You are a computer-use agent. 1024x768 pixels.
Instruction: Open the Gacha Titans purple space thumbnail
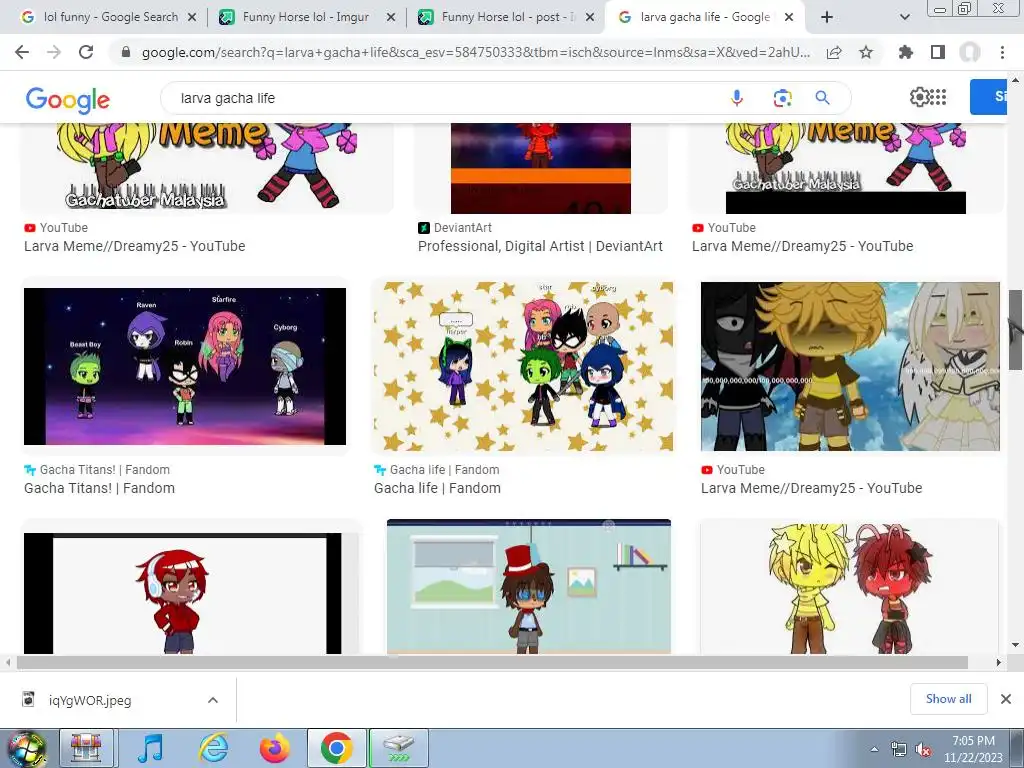tap(185, 366)
